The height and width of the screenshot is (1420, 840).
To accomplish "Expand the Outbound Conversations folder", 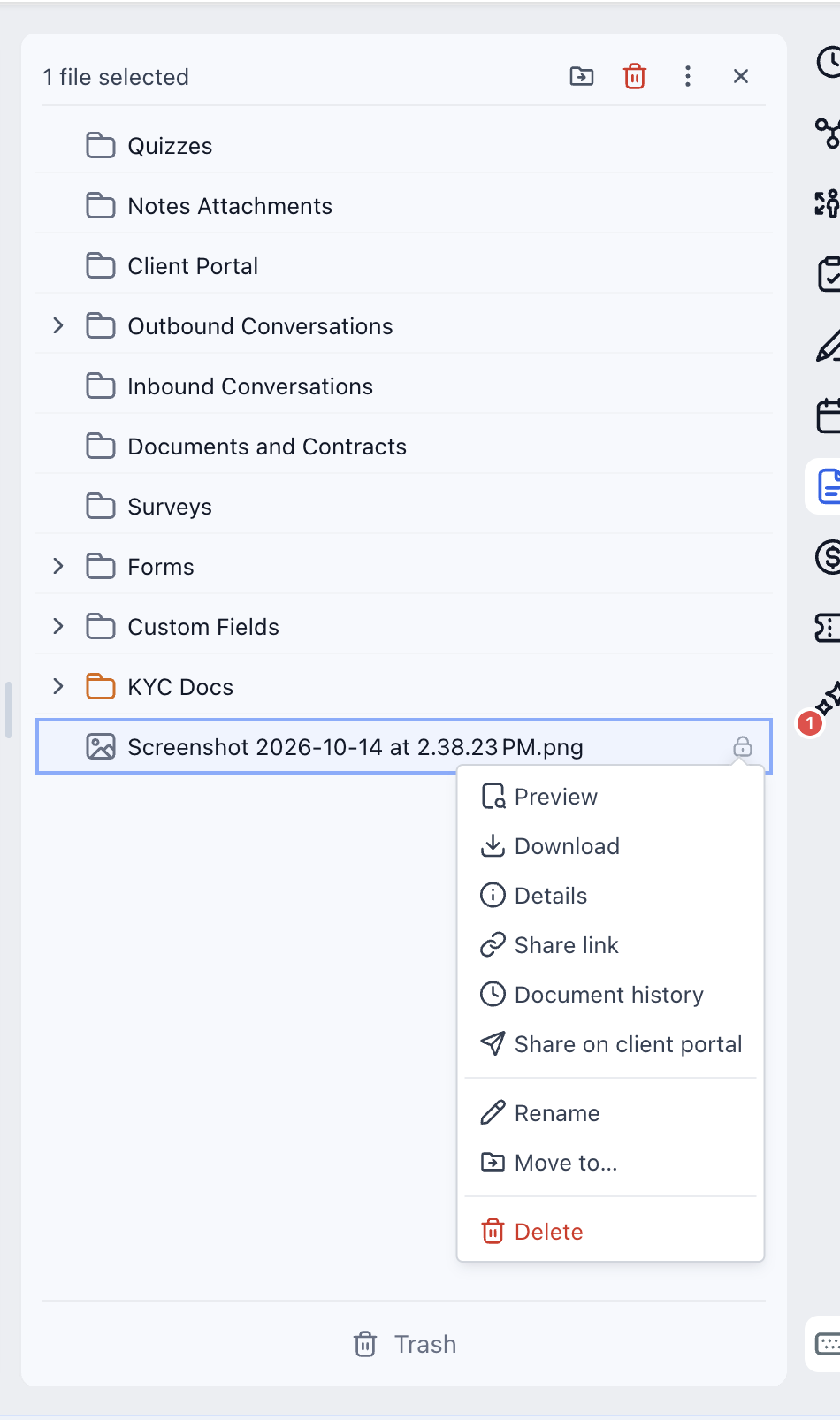I will [x=58, y=325].
